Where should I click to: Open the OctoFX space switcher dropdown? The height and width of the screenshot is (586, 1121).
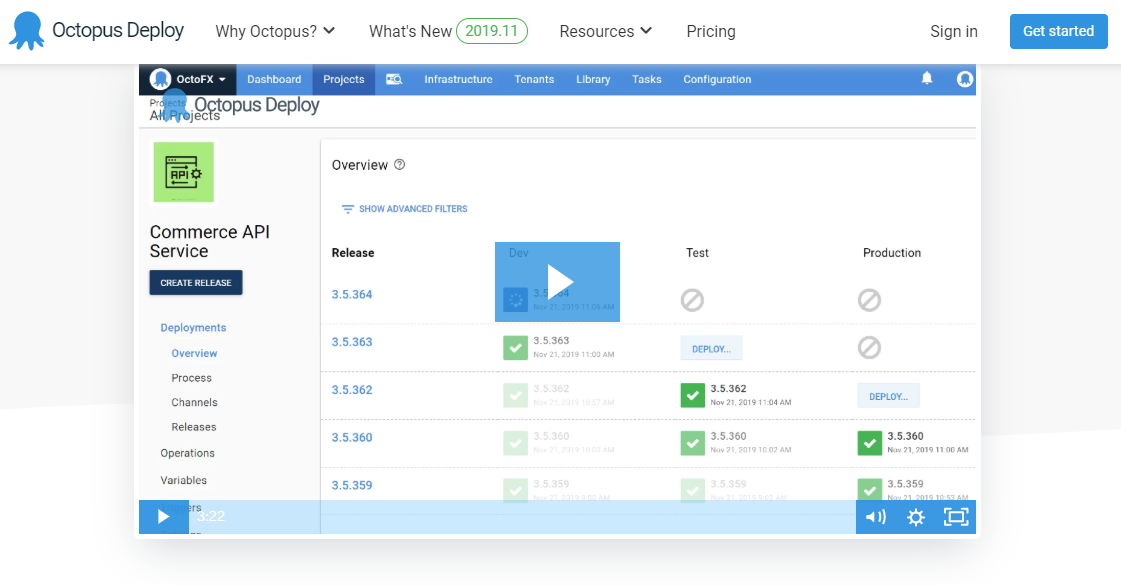pos(189,79)
